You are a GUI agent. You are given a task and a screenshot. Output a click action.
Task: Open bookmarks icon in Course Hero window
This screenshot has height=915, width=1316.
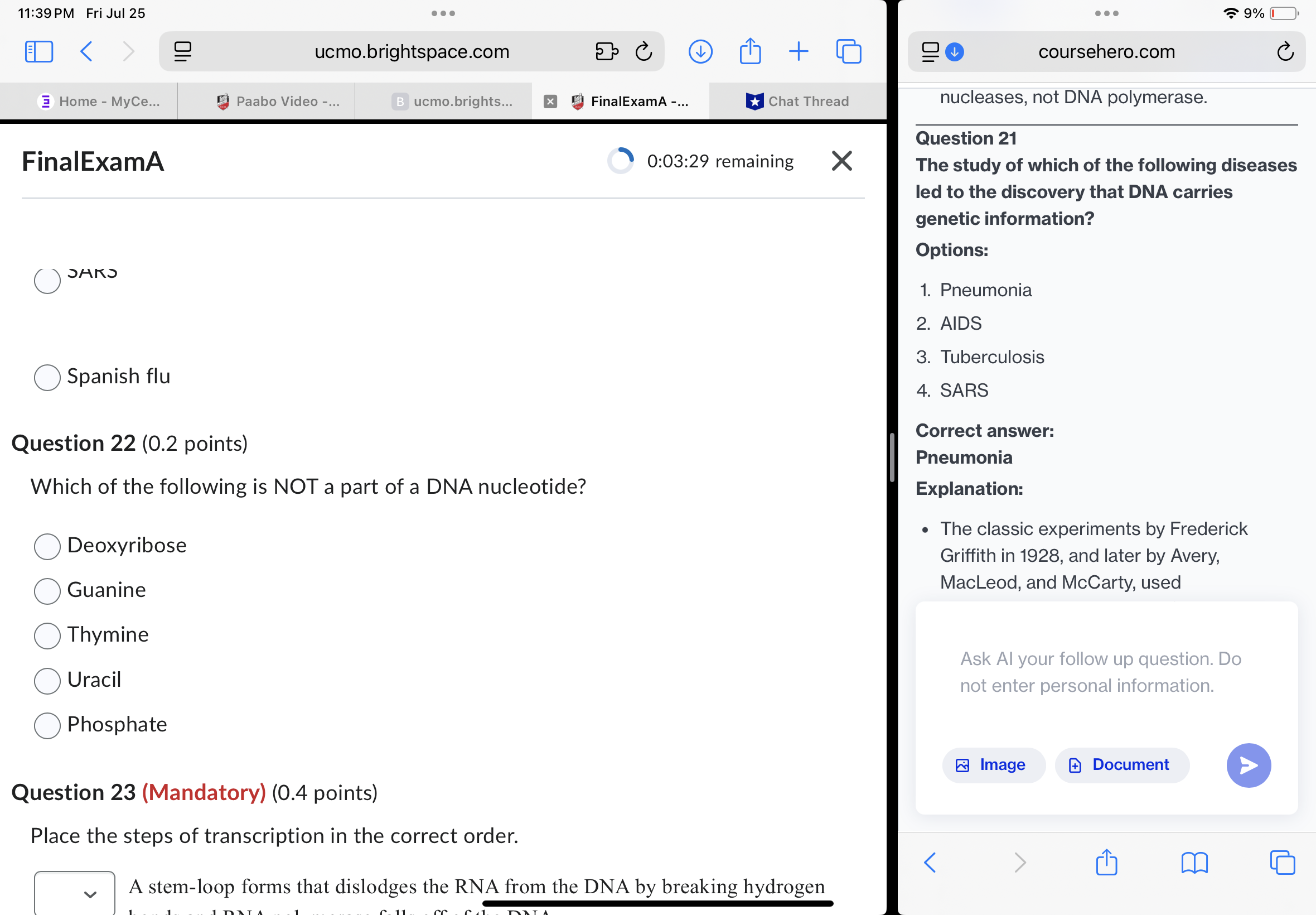click(1194, 862)
